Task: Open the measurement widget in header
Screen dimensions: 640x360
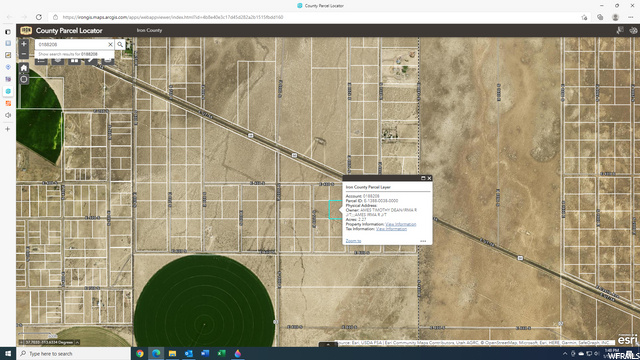Action: click(620, 30)
